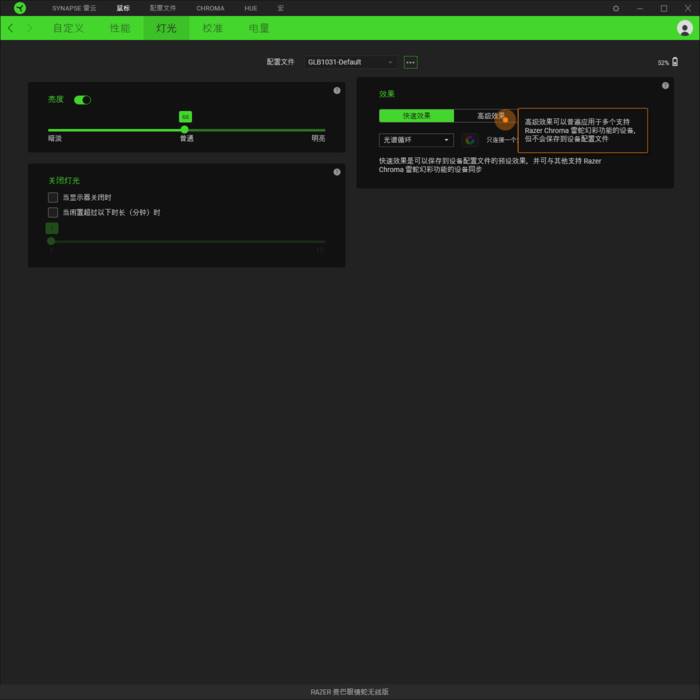Select the 灯光 tab
700x700 pixels.
click(166, 28)
